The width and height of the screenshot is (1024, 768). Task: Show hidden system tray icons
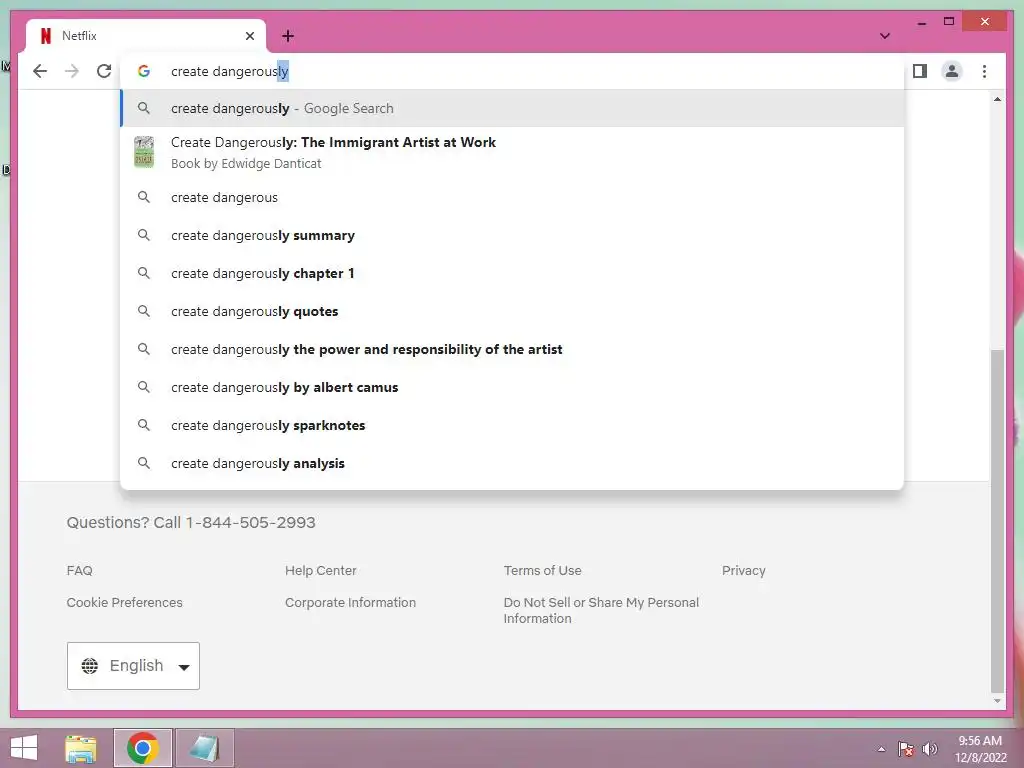coord(881,749)
